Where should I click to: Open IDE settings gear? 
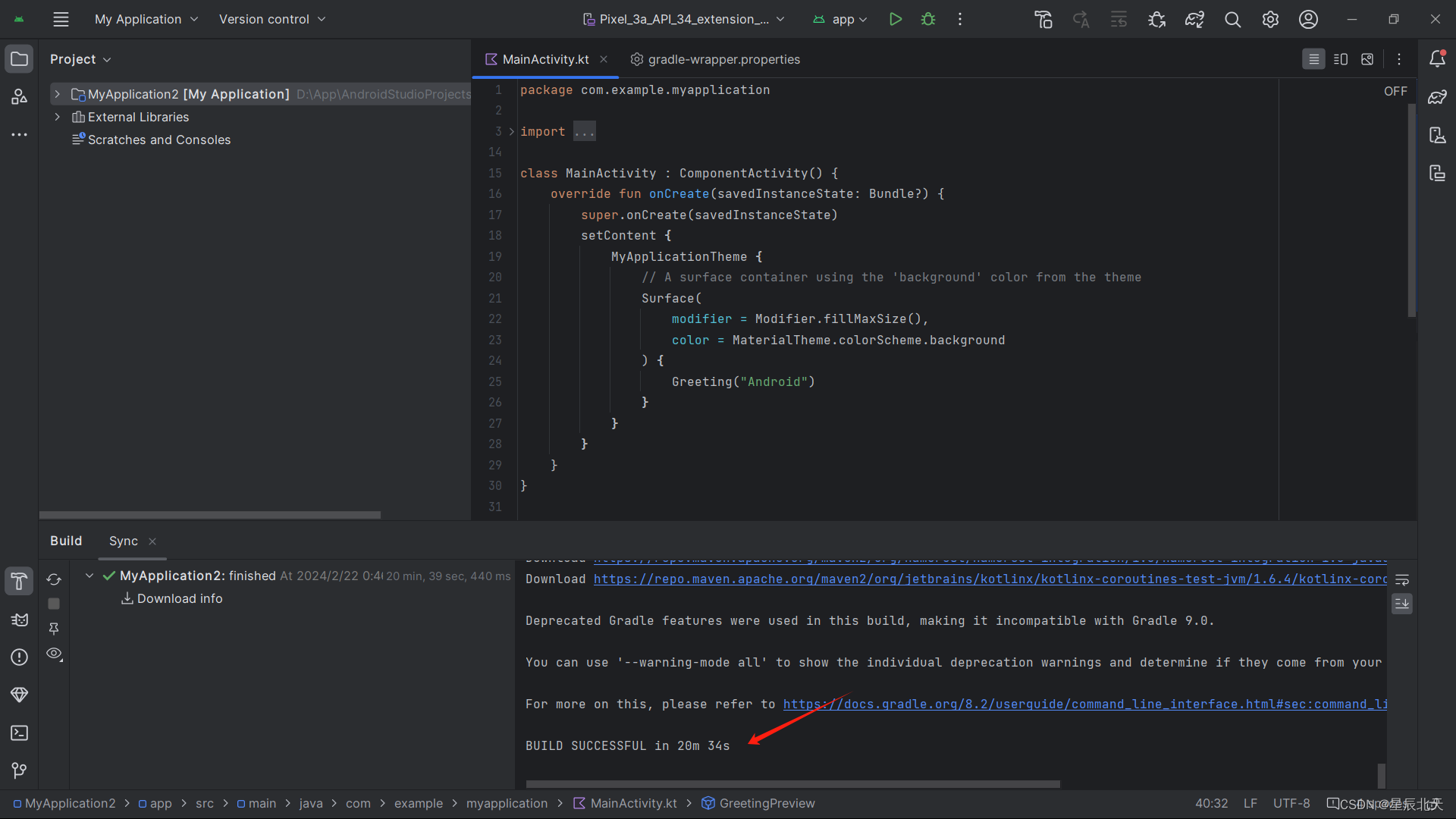[x=1270, y=19]
